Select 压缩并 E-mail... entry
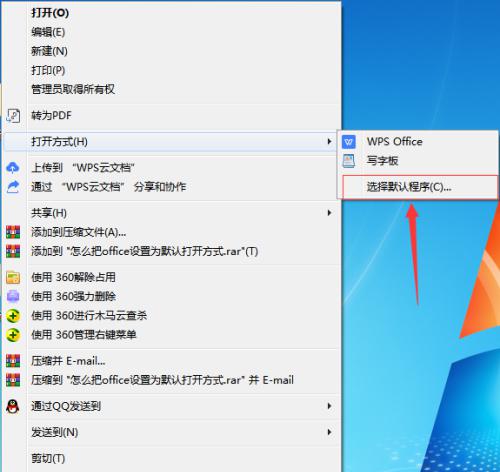500x472 pixels. click(x=171, y=361)
